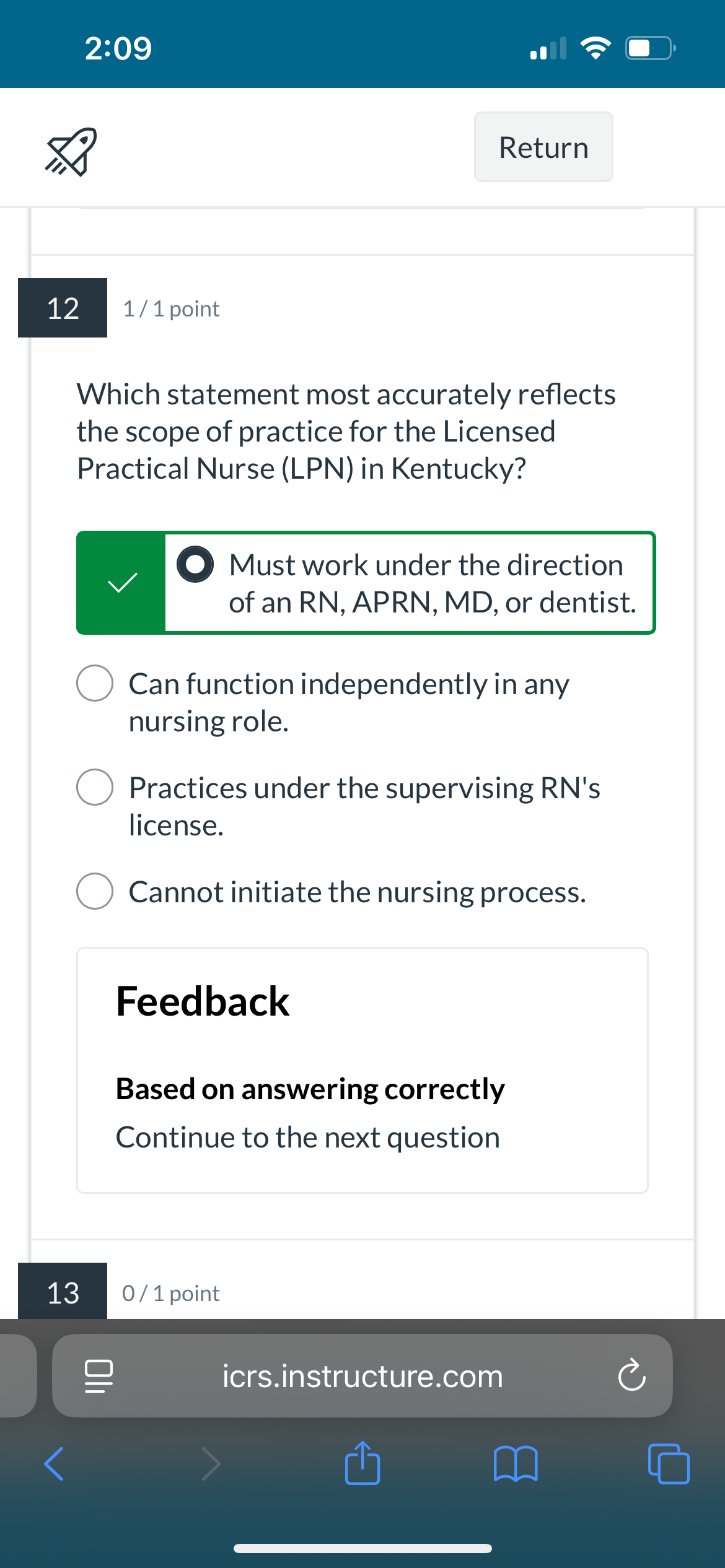725x1568 pixels.
Task: Open the Safari share sheet icon
Action: point(362,1463)
